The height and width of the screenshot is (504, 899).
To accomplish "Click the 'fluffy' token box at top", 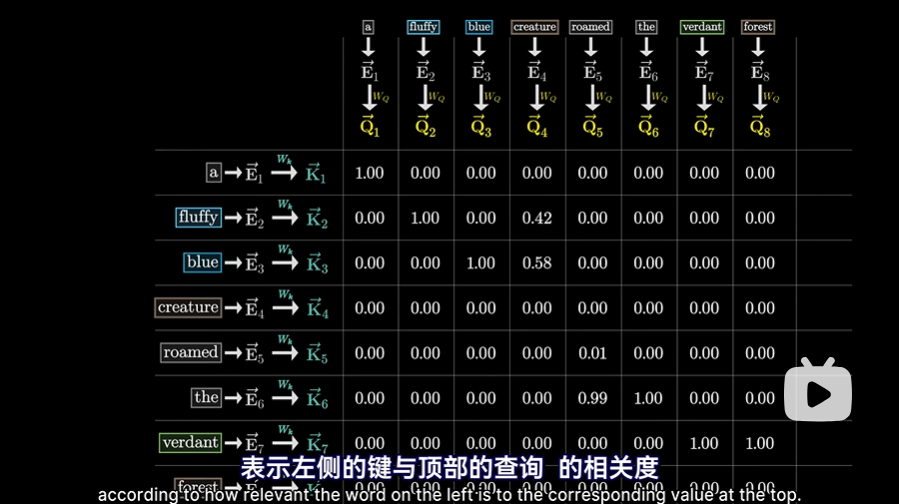I will coord(423,27).
